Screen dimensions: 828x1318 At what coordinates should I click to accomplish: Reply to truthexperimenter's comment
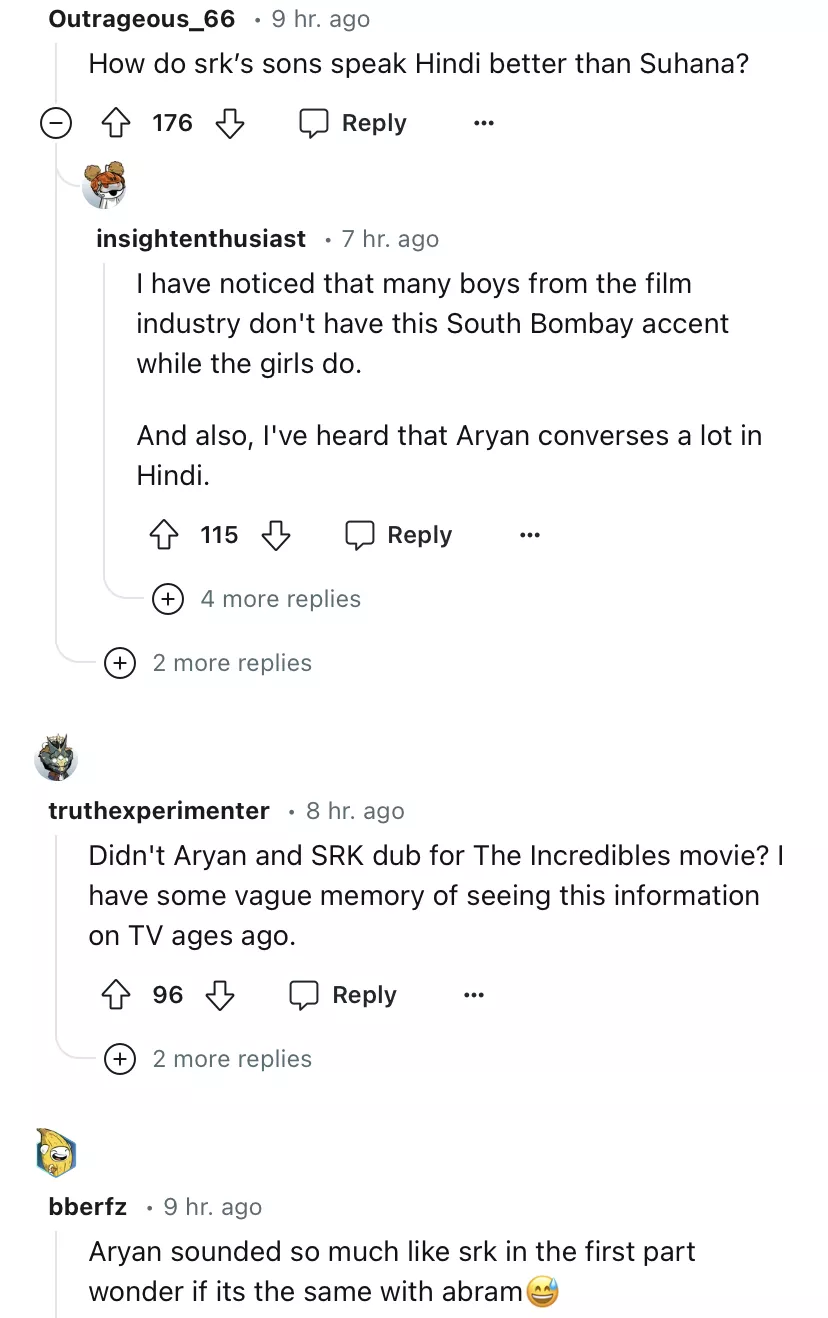click(x=344, y=995)
